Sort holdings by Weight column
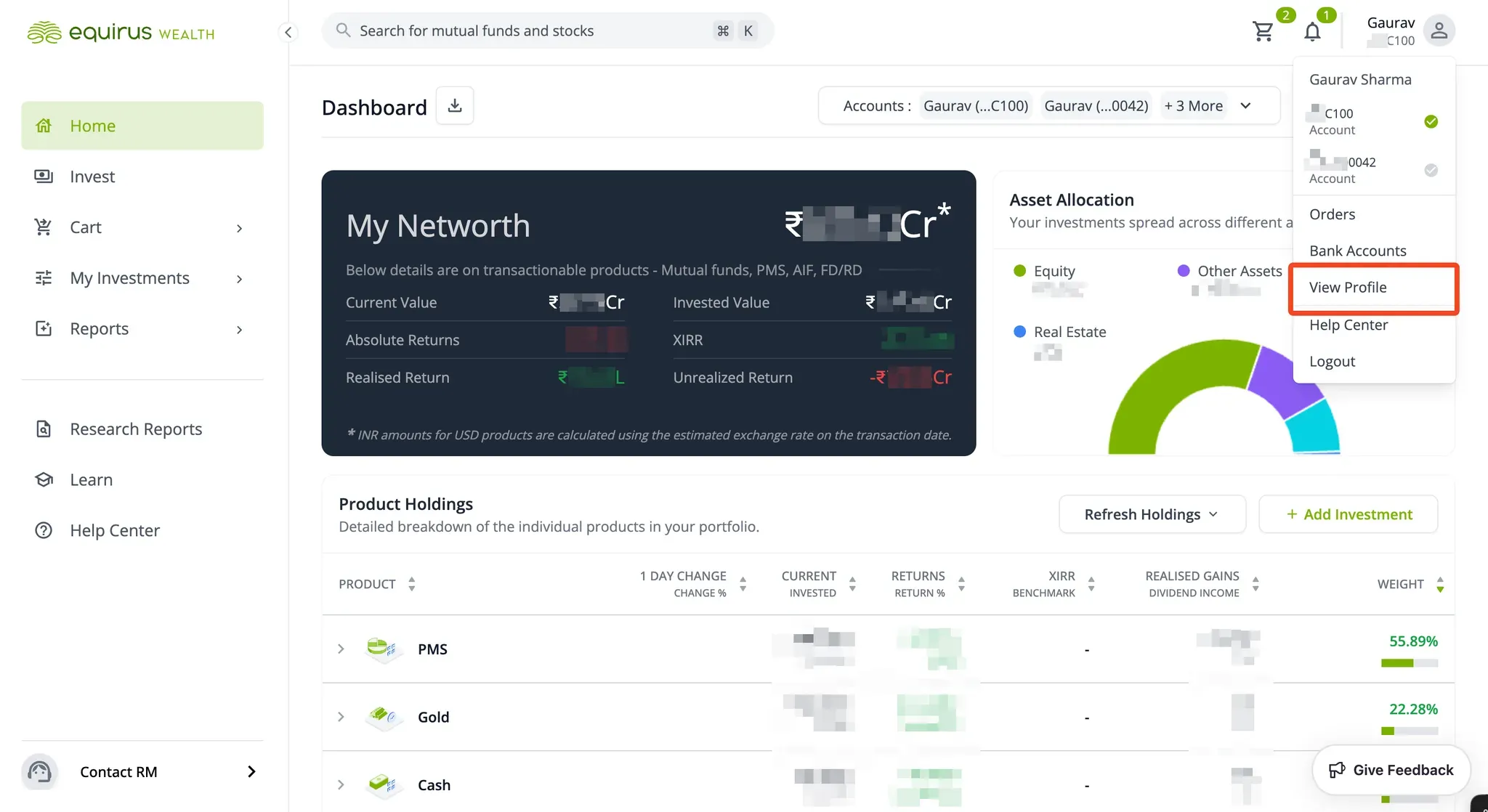The image size is (1488, 812). point(1440,584)
